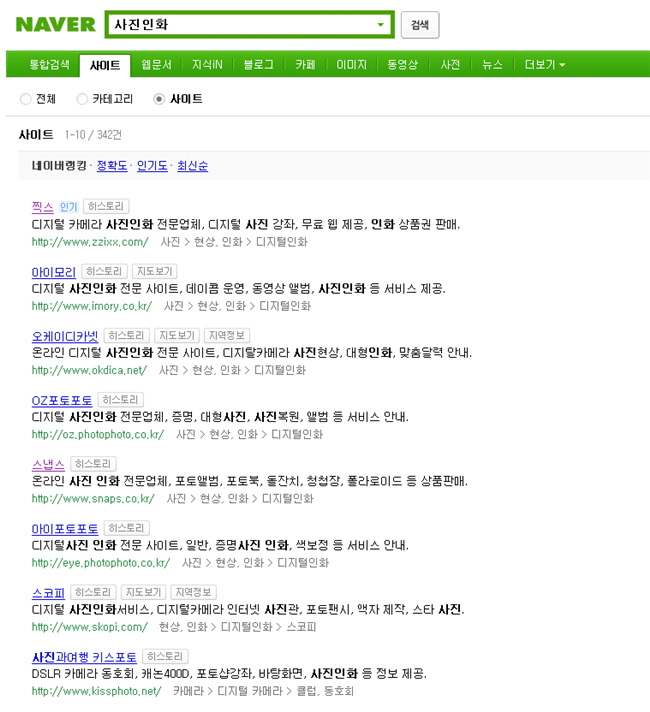This screenshot has height=712, width=650.
Task: Open the 아이모리 site link
Action: 54,272
